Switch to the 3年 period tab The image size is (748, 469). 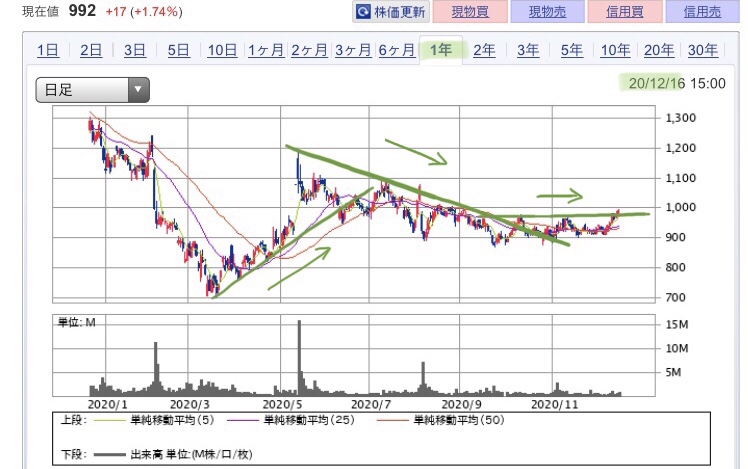528,50
